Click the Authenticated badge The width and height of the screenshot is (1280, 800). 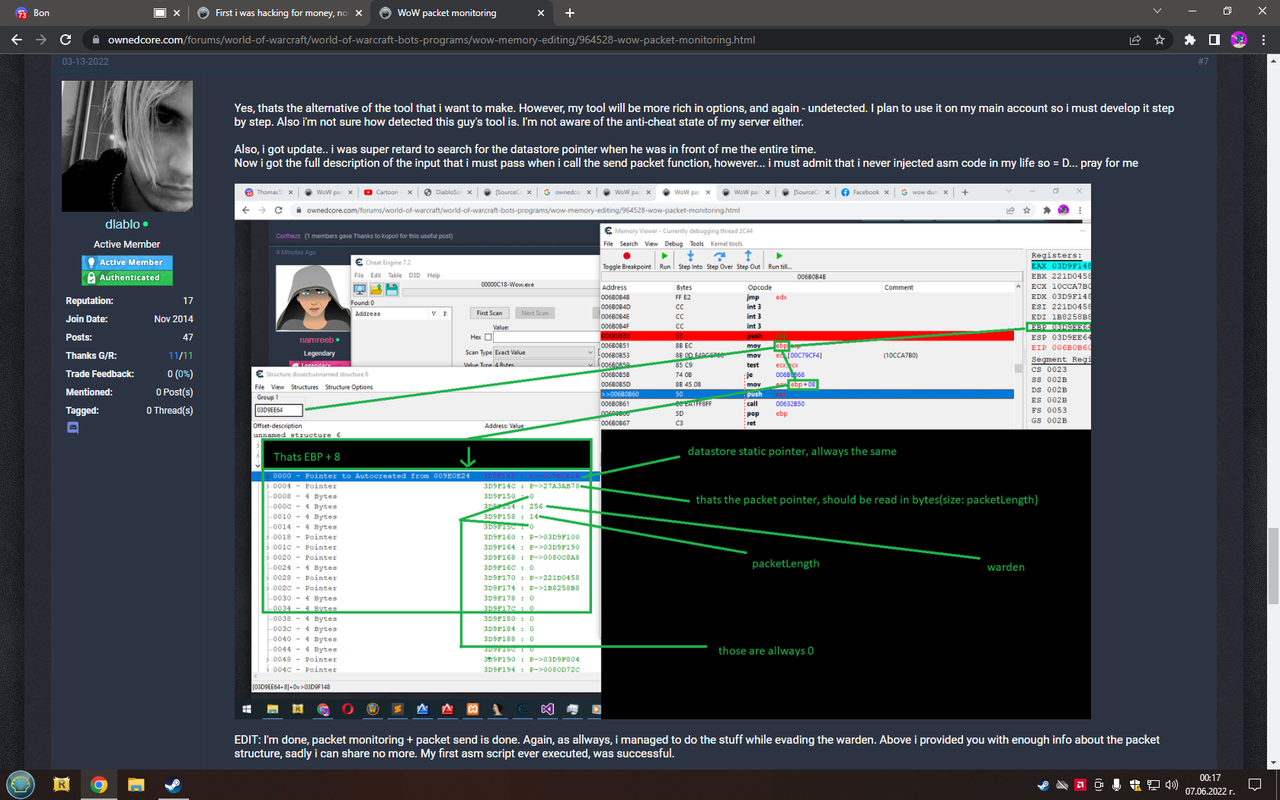[127, 277]
